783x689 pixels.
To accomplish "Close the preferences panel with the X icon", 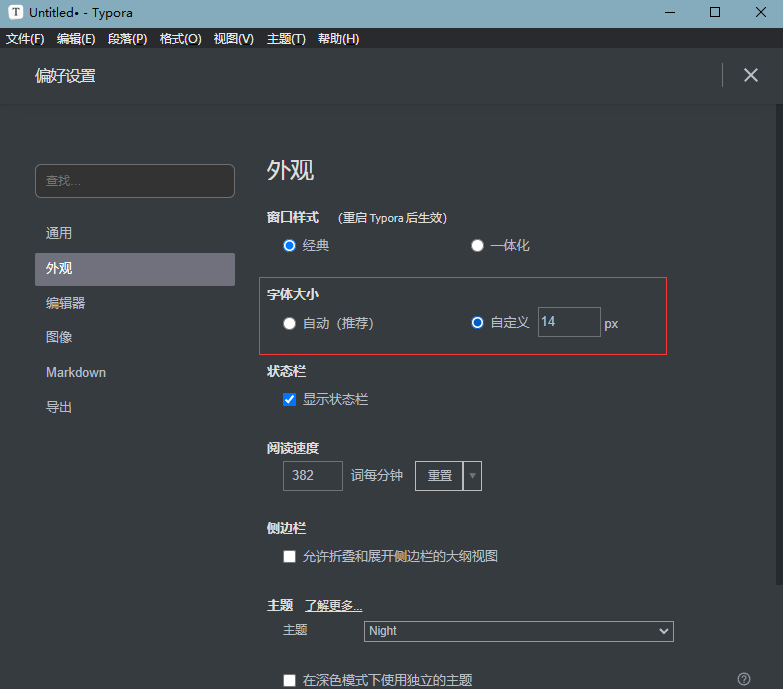I will [x=751, y=75].
